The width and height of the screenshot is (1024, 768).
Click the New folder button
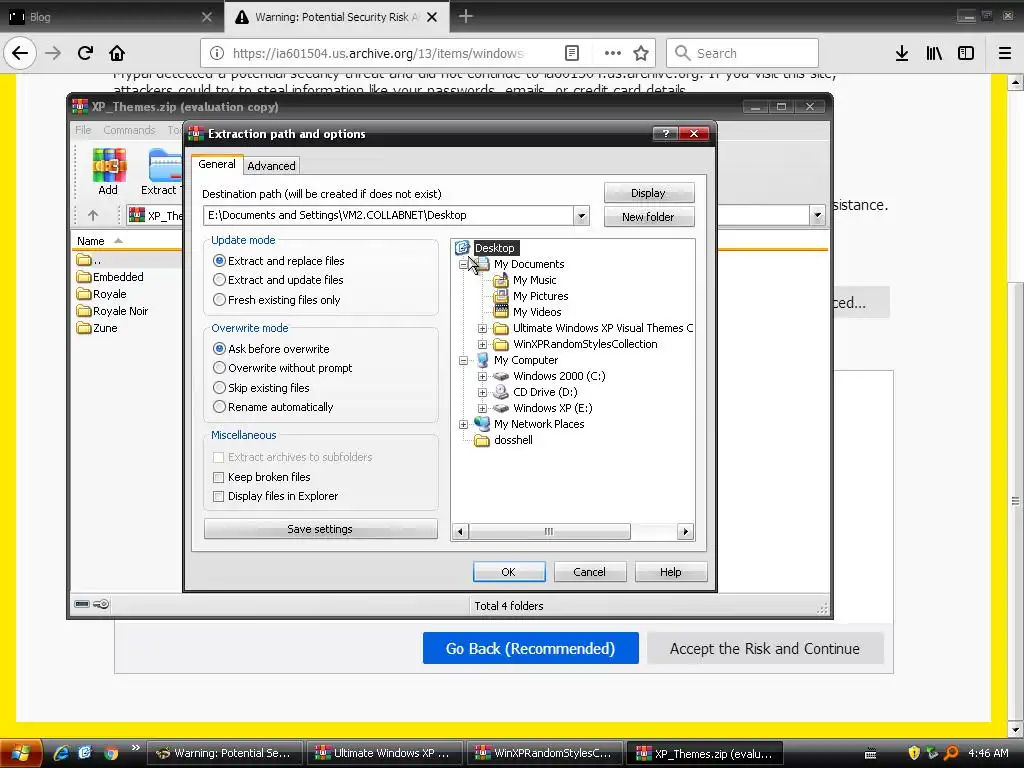(x=648, y=216)
